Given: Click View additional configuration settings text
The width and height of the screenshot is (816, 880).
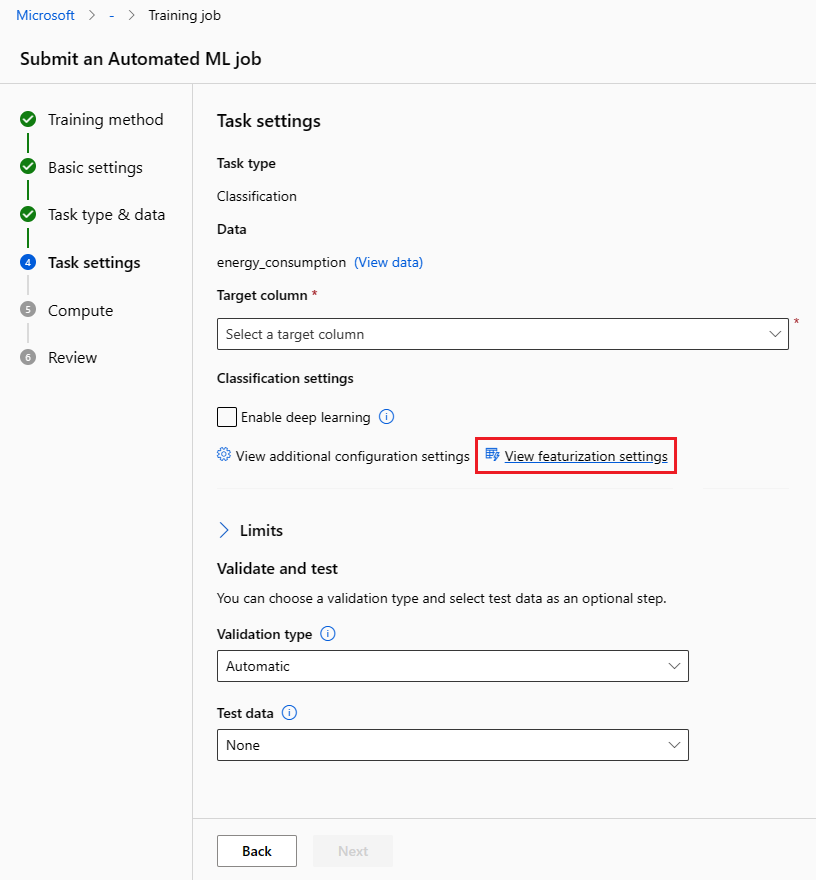Looking at the screenshot, I should point(352,456).
